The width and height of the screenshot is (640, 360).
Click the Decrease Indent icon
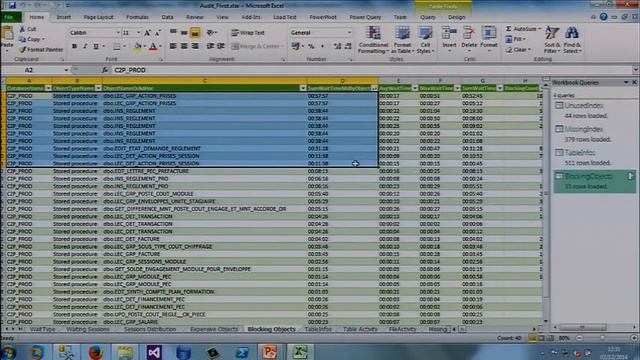(x=210, y=46)
